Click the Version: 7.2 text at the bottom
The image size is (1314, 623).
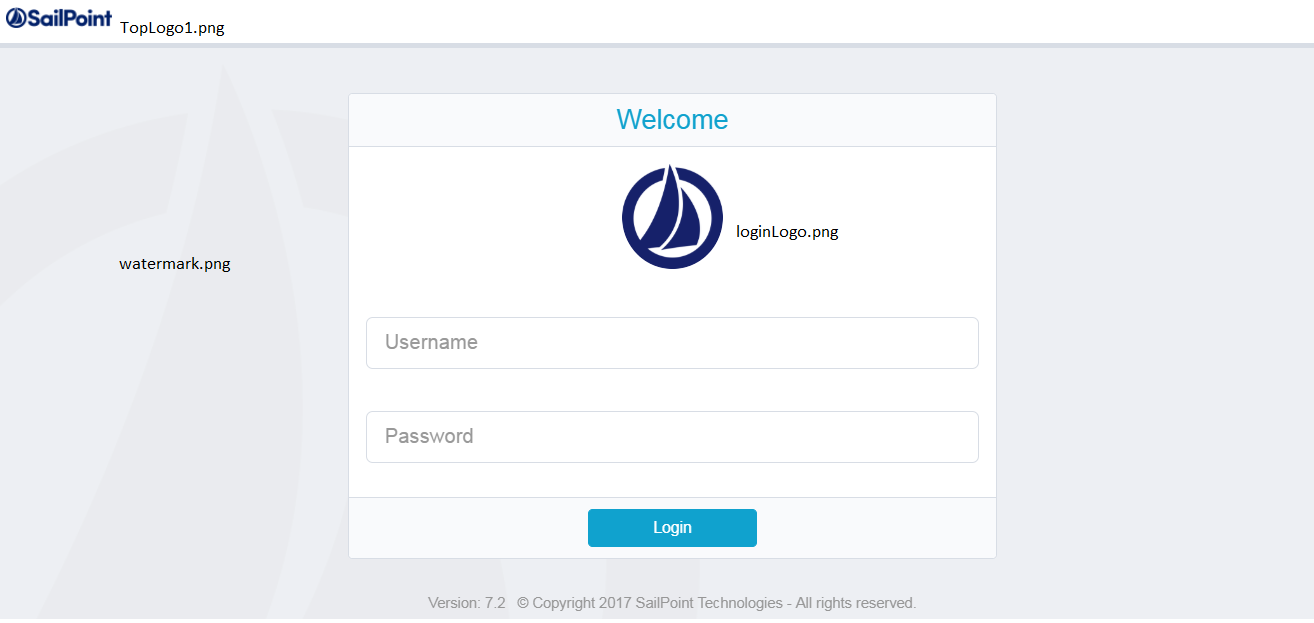tap(466, 603)
